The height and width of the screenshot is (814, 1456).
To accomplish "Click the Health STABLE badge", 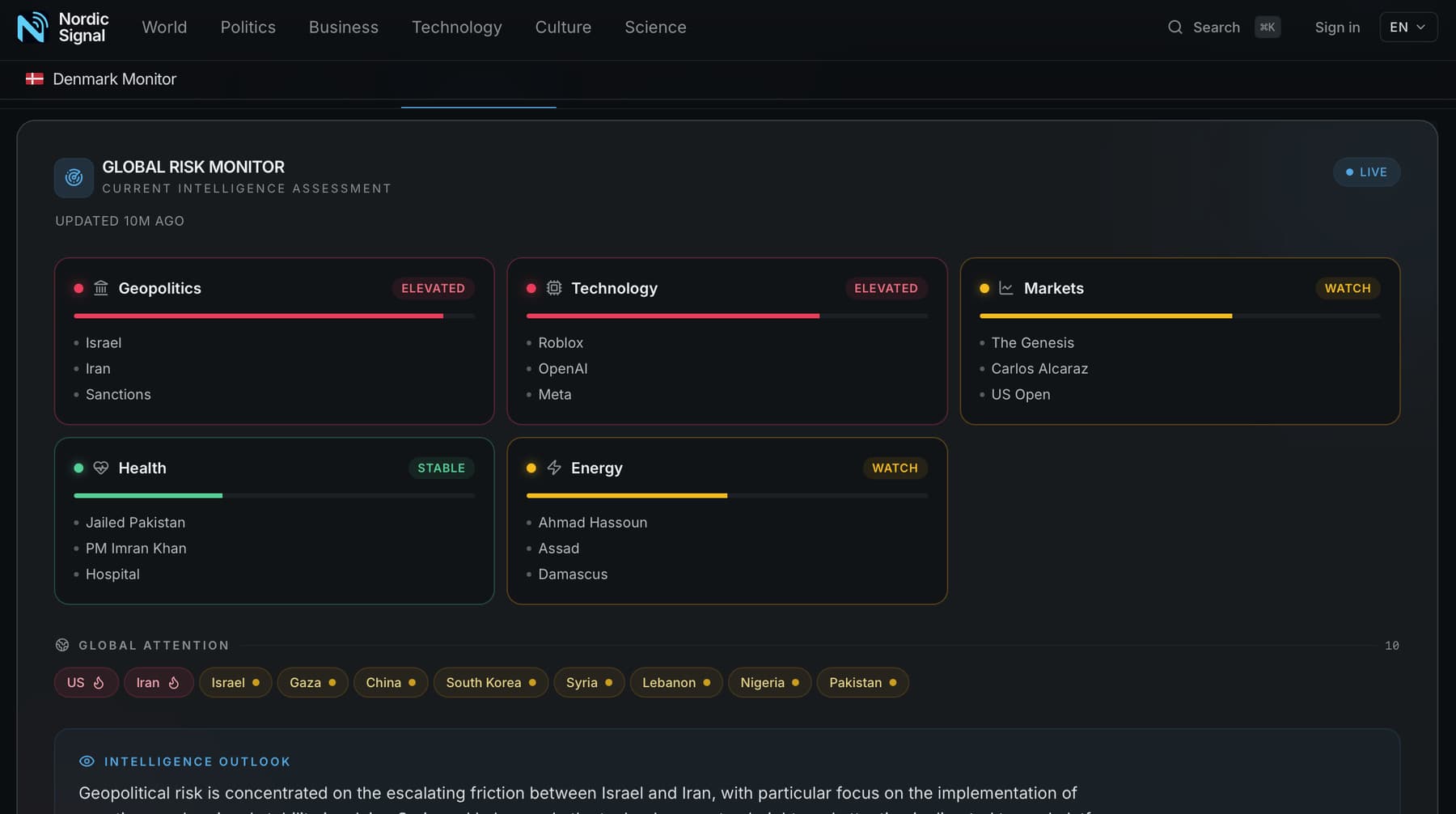I will point(441,468).
